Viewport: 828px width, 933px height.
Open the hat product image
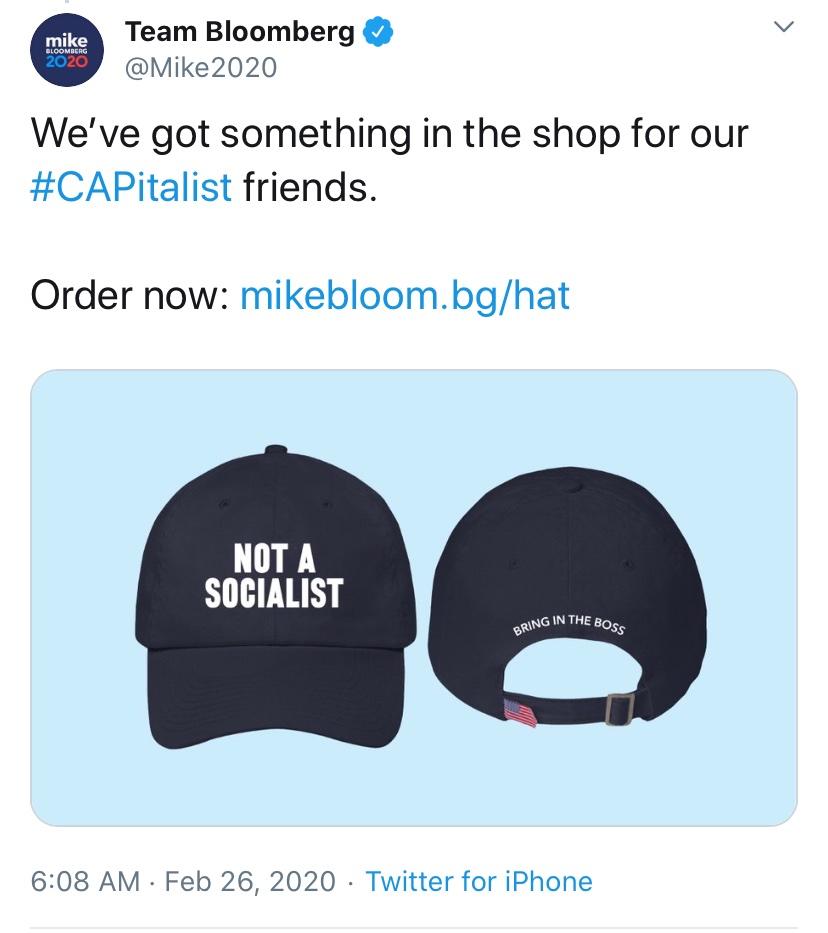click(x=414, y=600)
